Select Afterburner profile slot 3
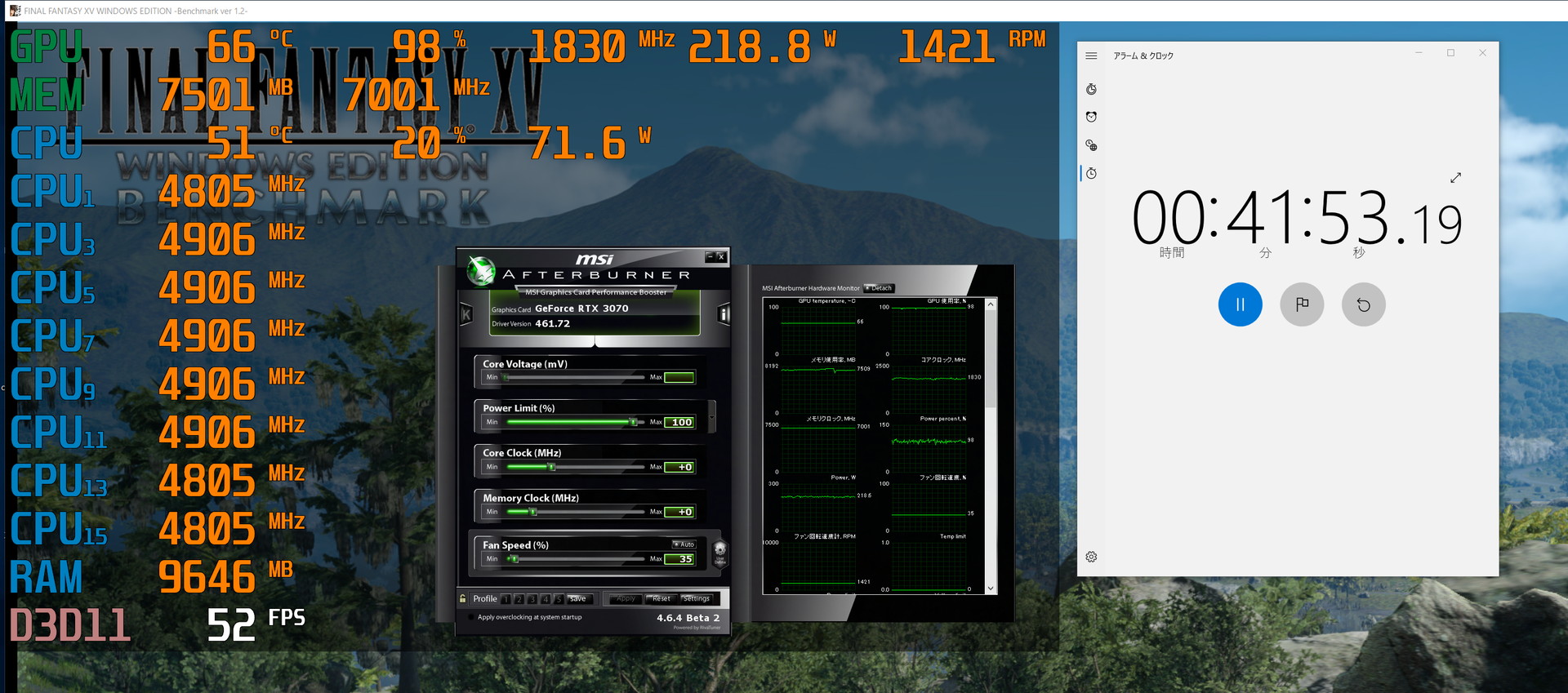The image size is (1568, 693). (532, 599)
